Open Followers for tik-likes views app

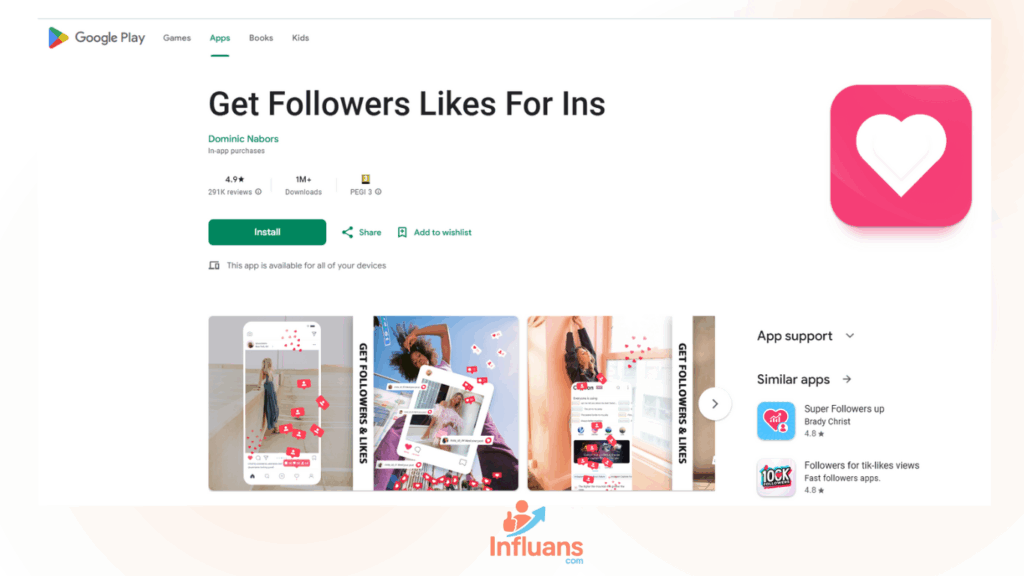(838, 477)
